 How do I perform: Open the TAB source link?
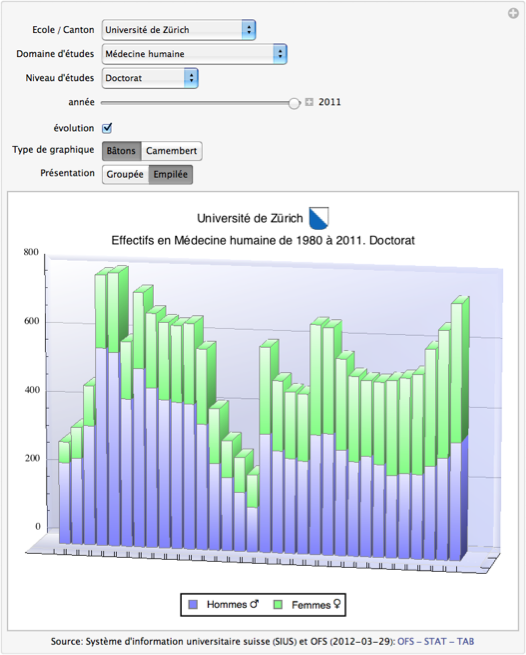(x=465, y=641)
